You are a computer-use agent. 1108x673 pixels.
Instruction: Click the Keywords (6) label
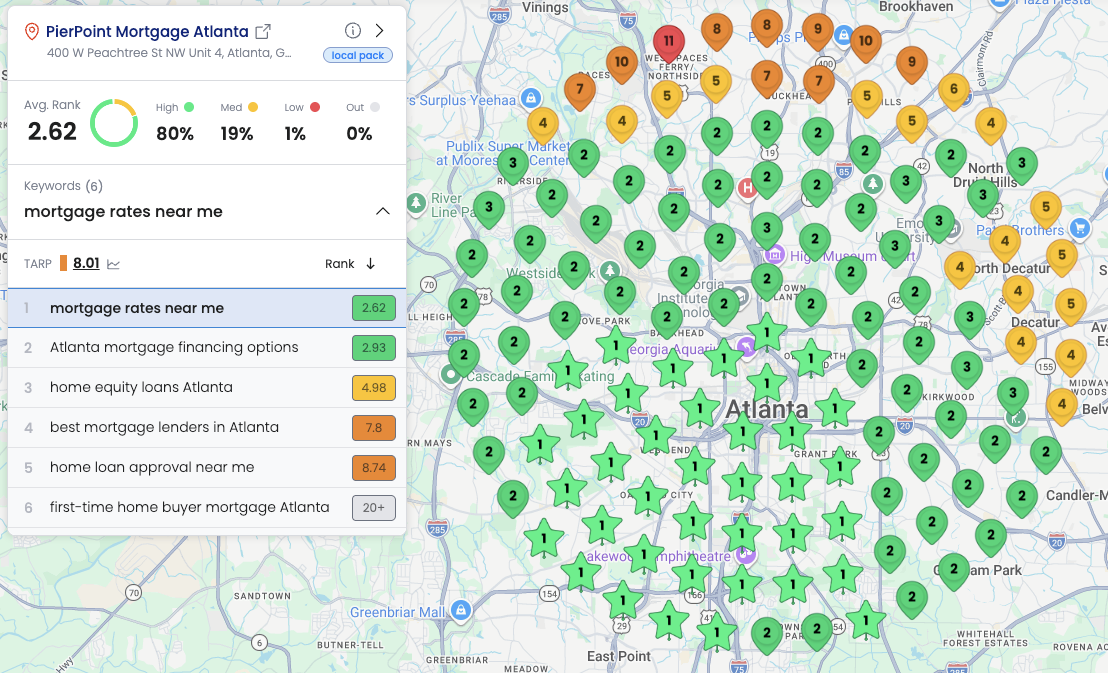(64, 186)
